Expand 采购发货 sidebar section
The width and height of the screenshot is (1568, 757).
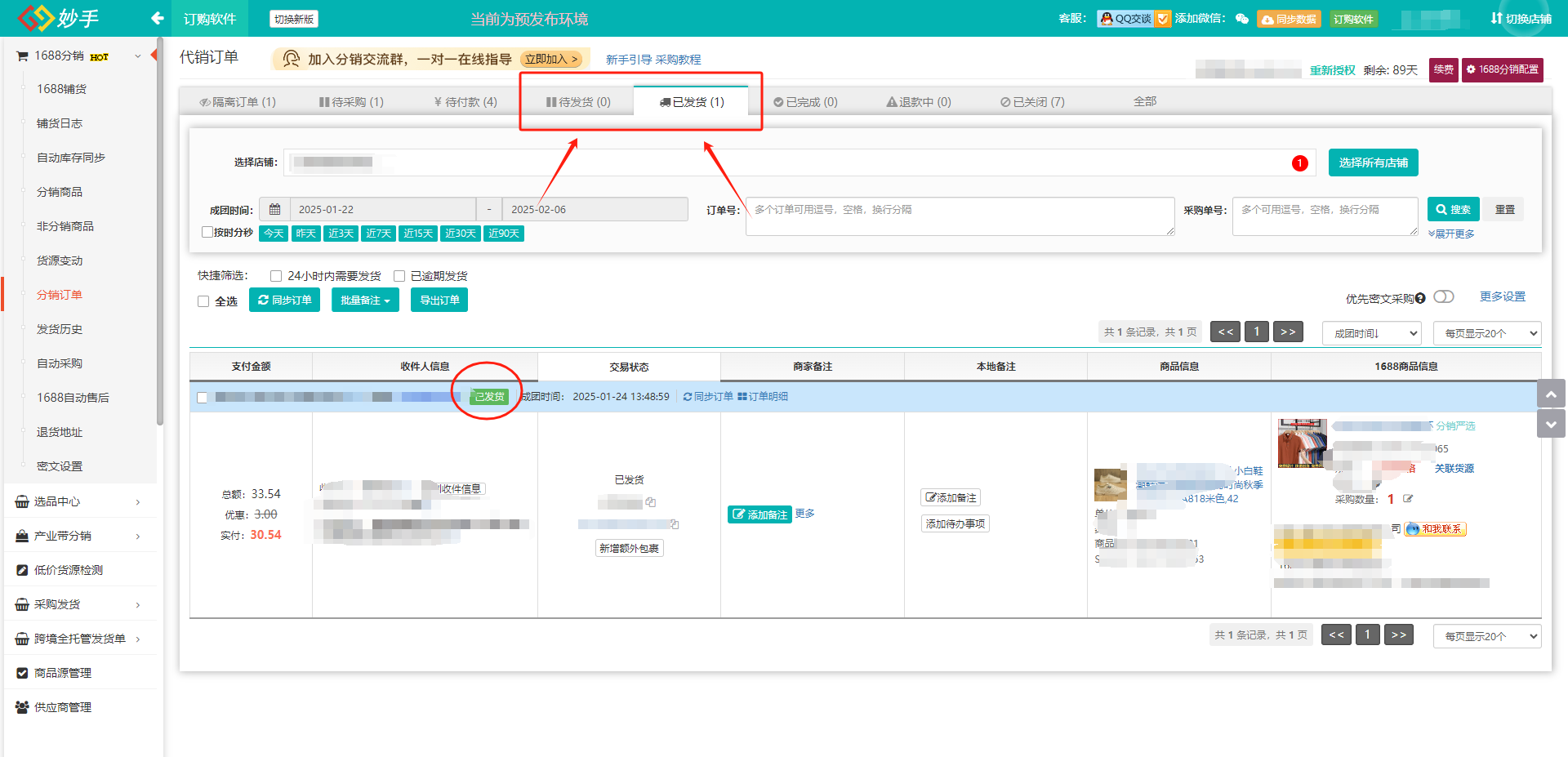(78, 604)
